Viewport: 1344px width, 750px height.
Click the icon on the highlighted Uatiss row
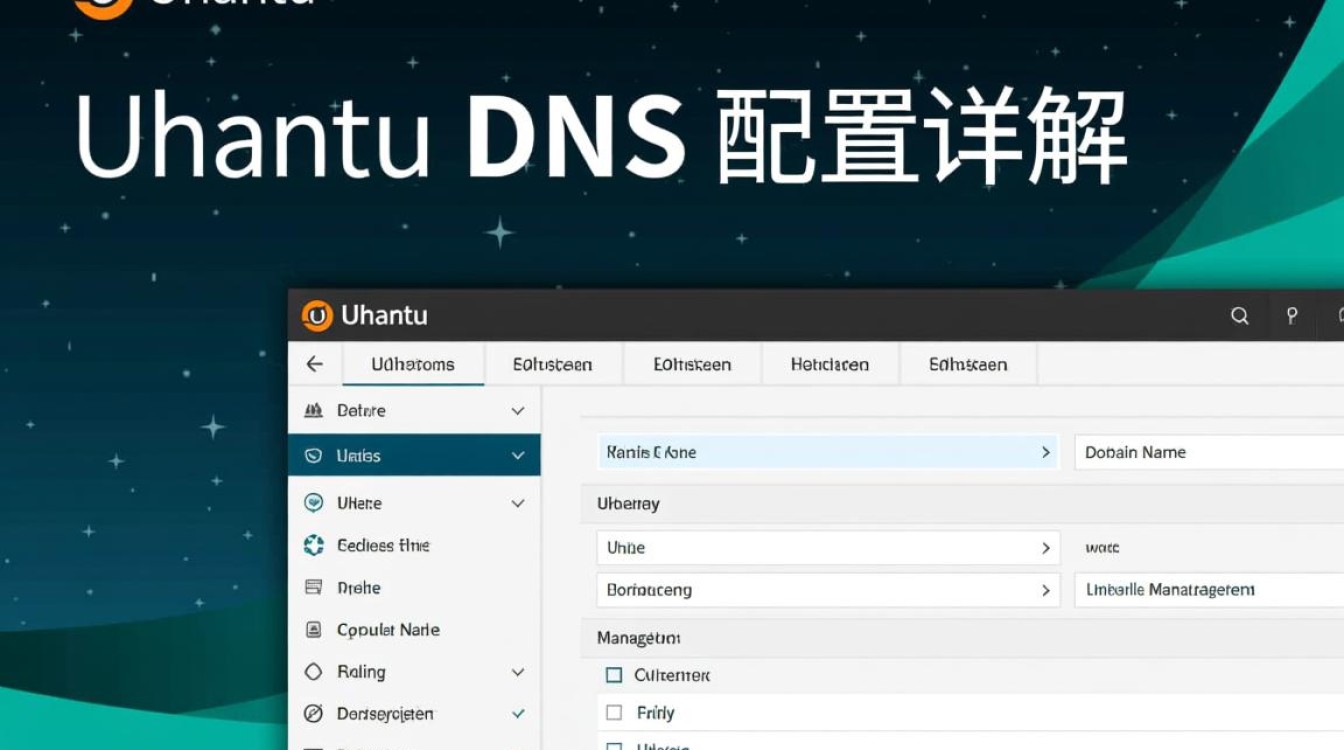[313, 456]
